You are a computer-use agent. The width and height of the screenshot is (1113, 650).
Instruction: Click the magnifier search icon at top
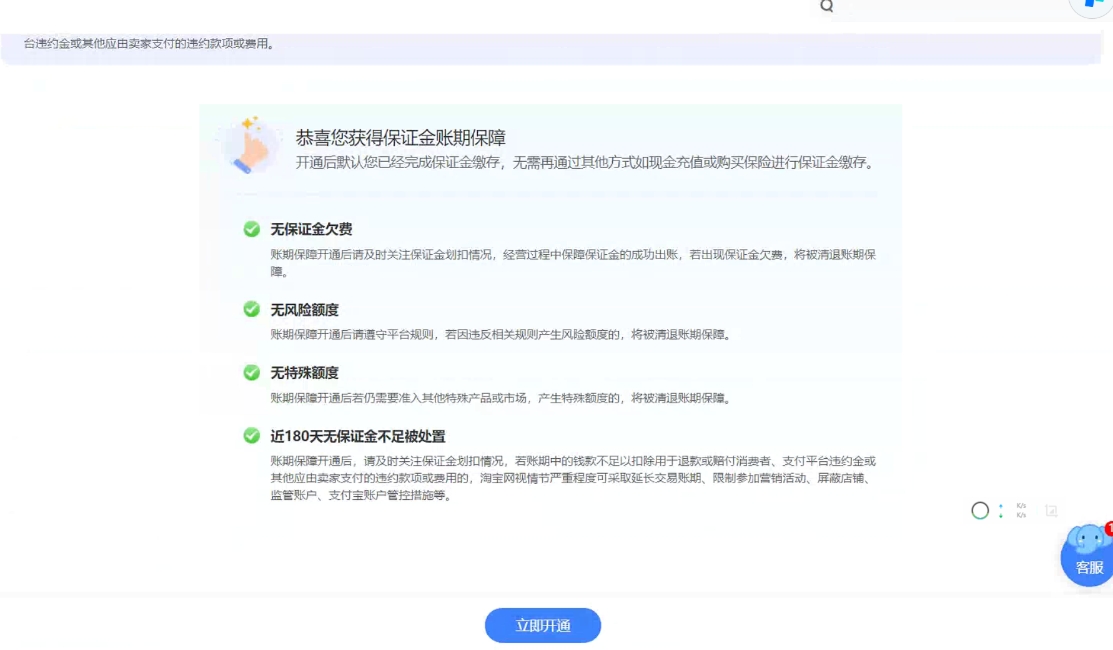(x=826, y=6)
